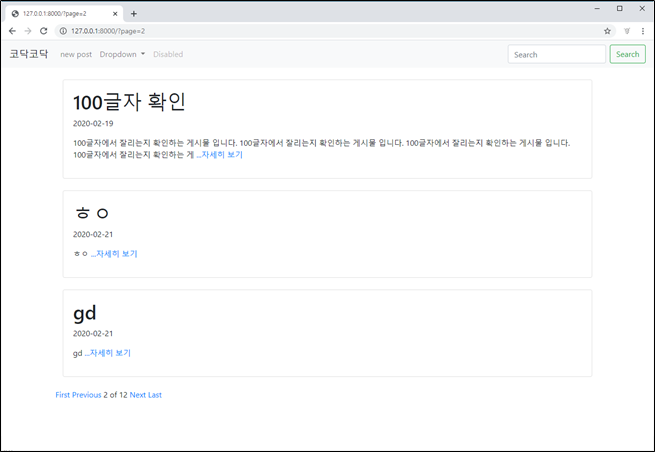Close the 127.0.0.1:8000 tab
Image resolution: width=655 pixels, height=452 pixels.
point(115,14)
